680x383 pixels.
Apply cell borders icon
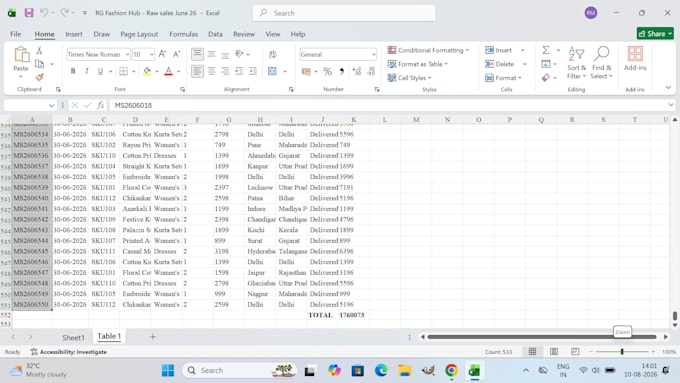coord(124,71)
